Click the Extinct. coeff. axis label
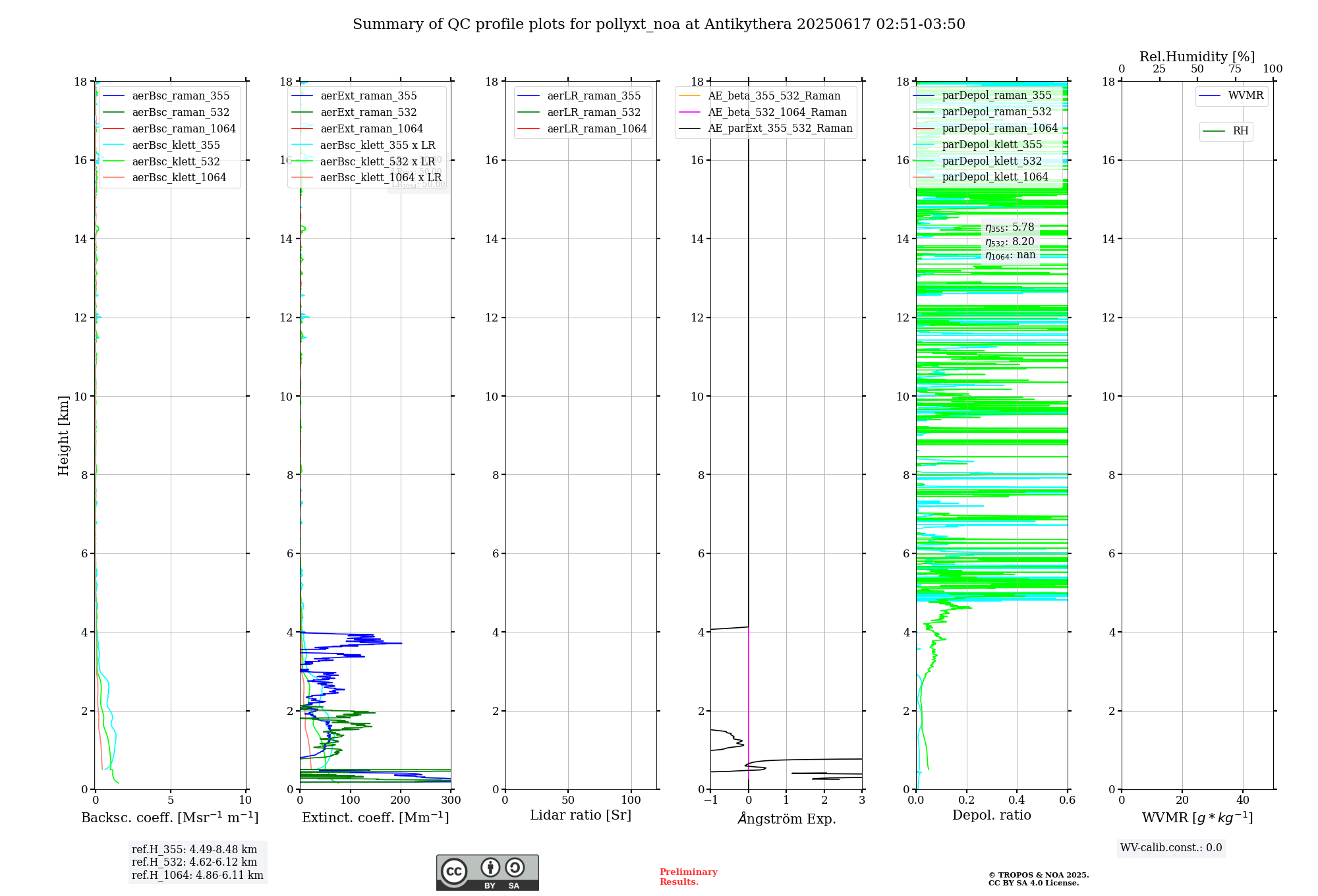The height and width of the screenshot is (896, 1318). 376,818
